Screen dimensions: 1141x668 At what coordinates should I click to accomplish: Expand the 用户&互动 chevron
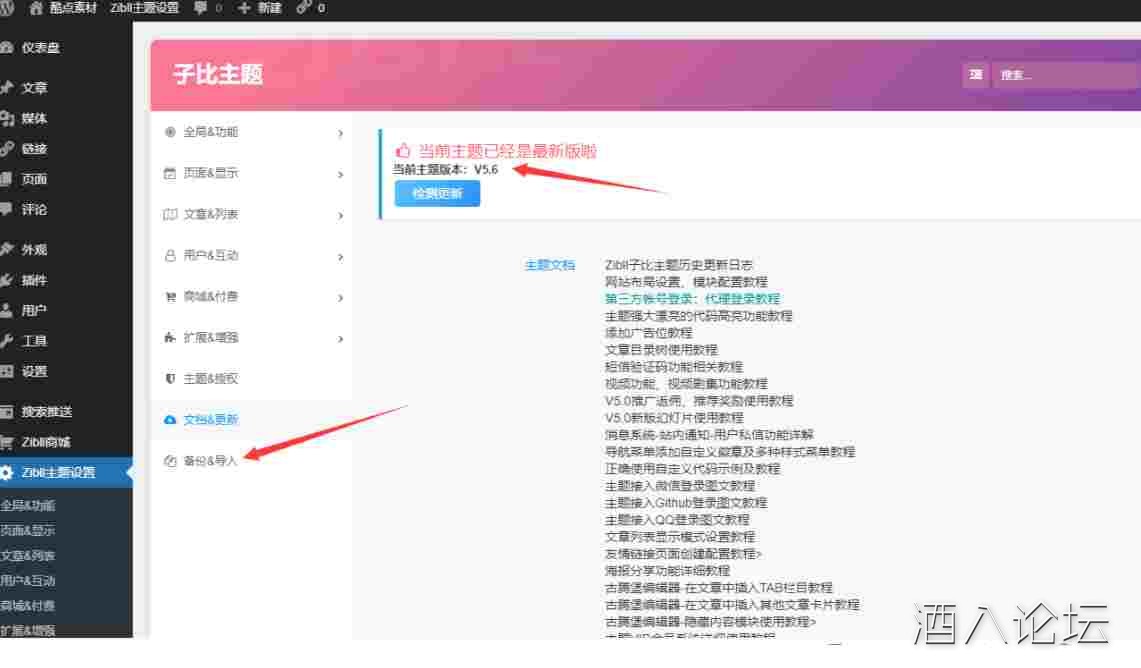point(341,257)
